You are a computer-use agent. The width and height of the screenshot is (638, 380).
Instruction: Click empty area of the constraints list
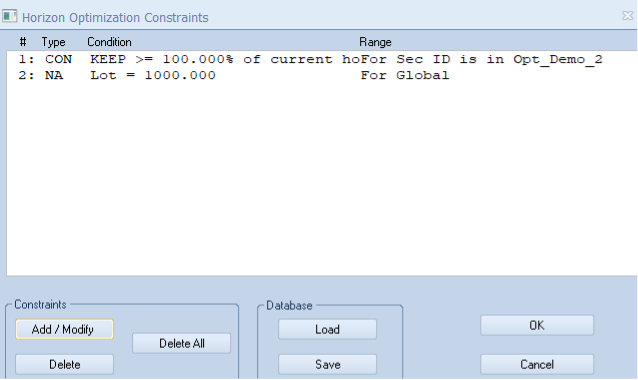(x=321, y=179)
